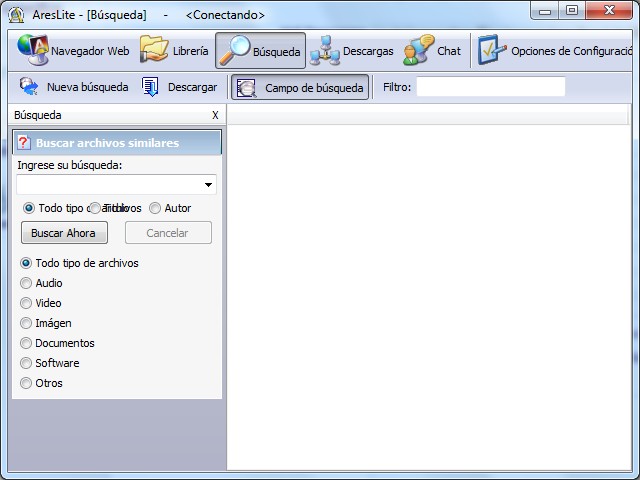Click the Buscar Ahora button
Screen dimensions: 640x480
click(64, 233)
